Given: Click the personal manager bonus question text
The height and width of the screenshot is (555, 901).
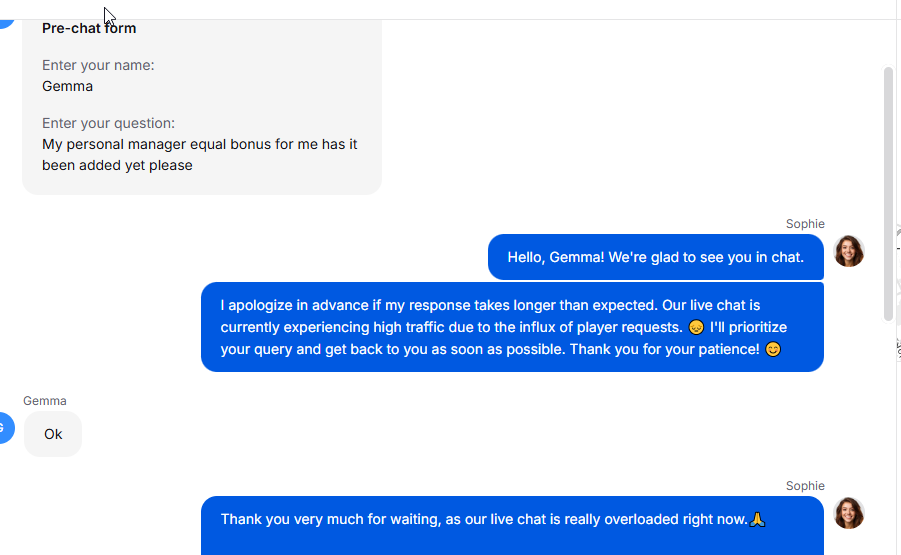Looking at the screenshot, I should [x=199, y=154].
